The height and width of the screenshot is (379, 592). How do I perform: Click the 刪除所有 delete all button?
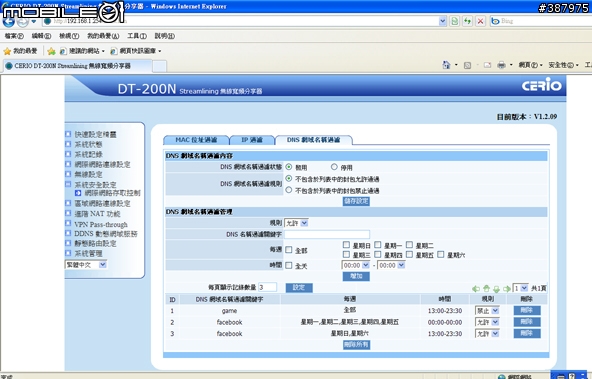coord(356,345)
